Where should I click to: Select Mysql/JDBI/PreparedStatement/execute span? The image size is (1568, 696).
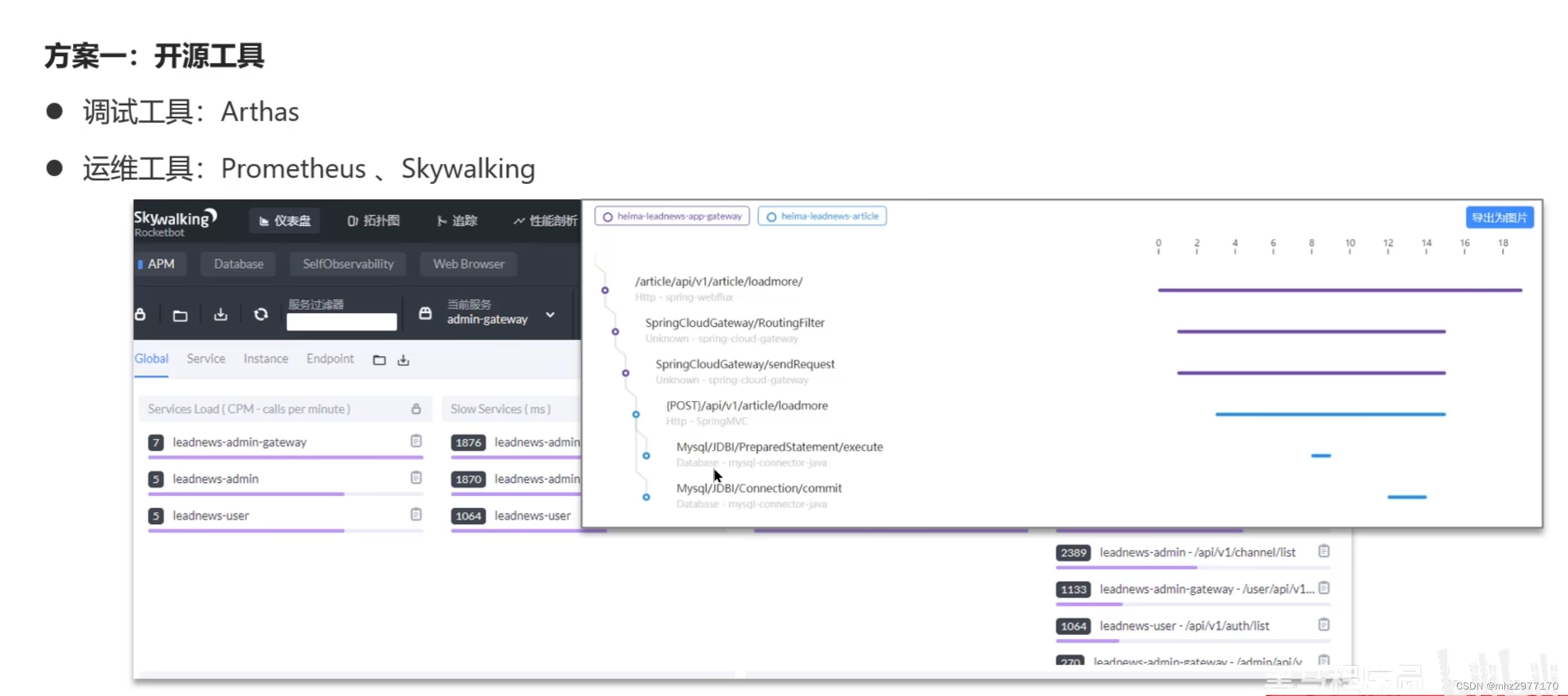[779, 447]
